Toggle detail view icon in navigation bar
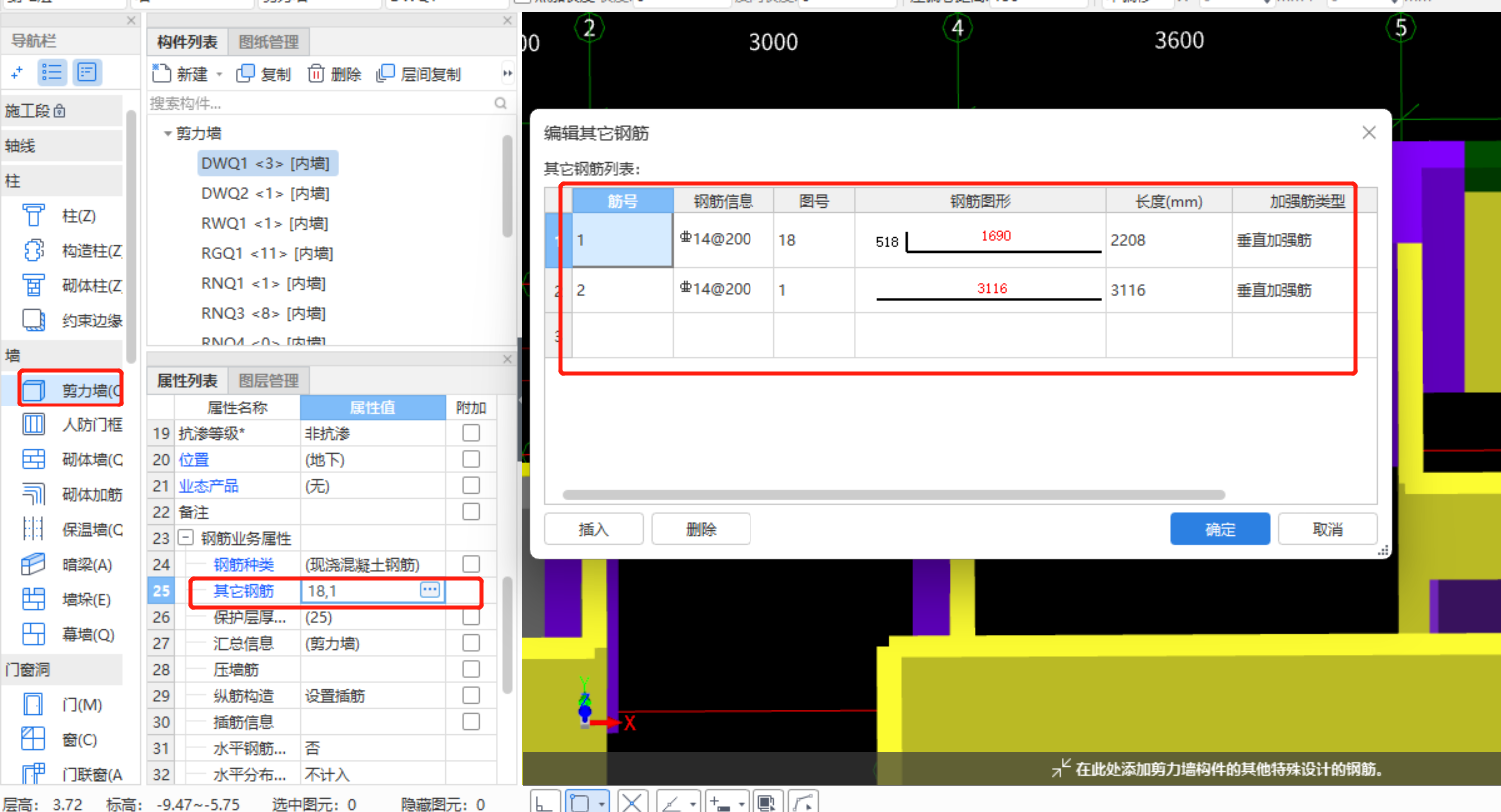Screen dimensions: 1501x812 tap(87, 72)
